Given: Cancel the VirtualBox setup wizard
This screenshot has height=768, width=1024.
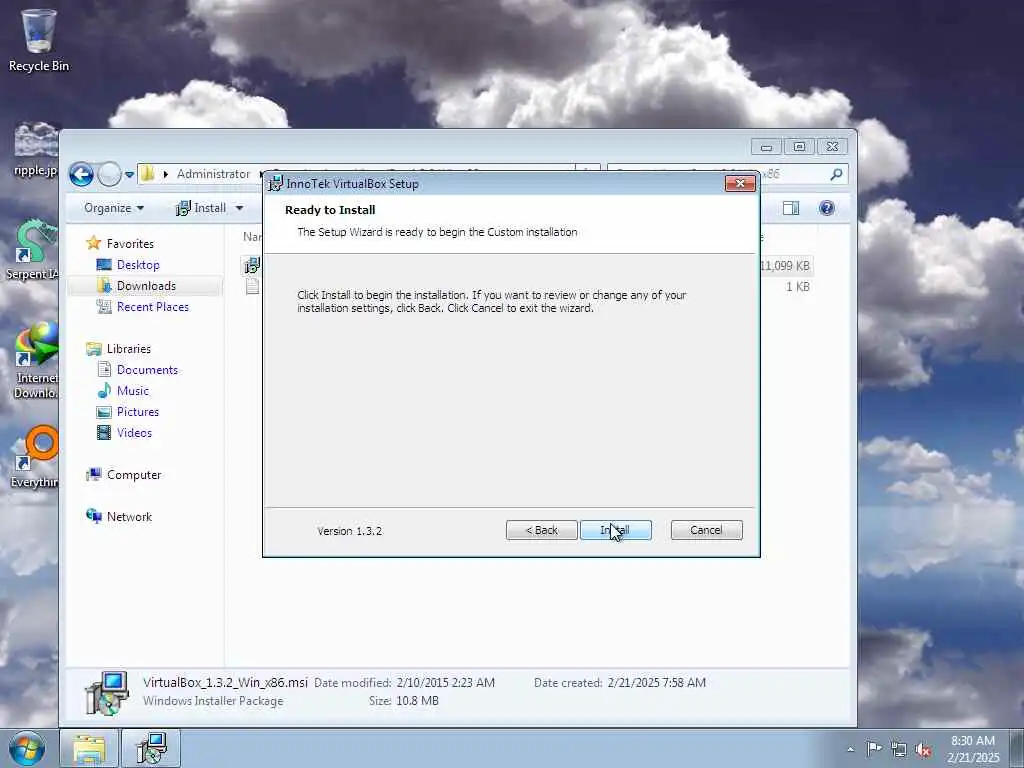Looking at the screenshot, I should (706, 530).
